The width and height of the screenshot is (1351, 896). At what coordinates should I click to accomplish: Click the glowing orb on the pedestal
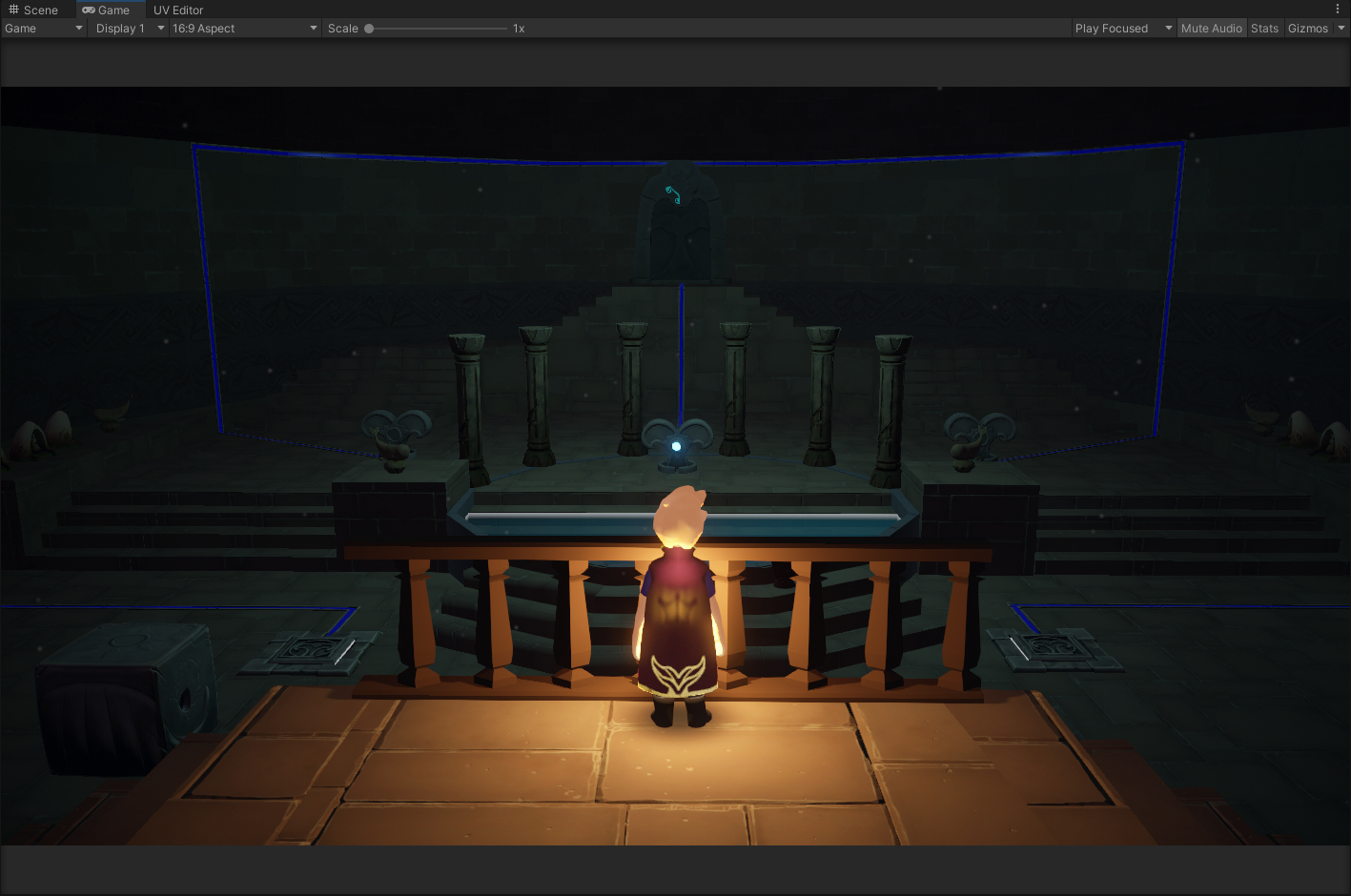[676, 446]
